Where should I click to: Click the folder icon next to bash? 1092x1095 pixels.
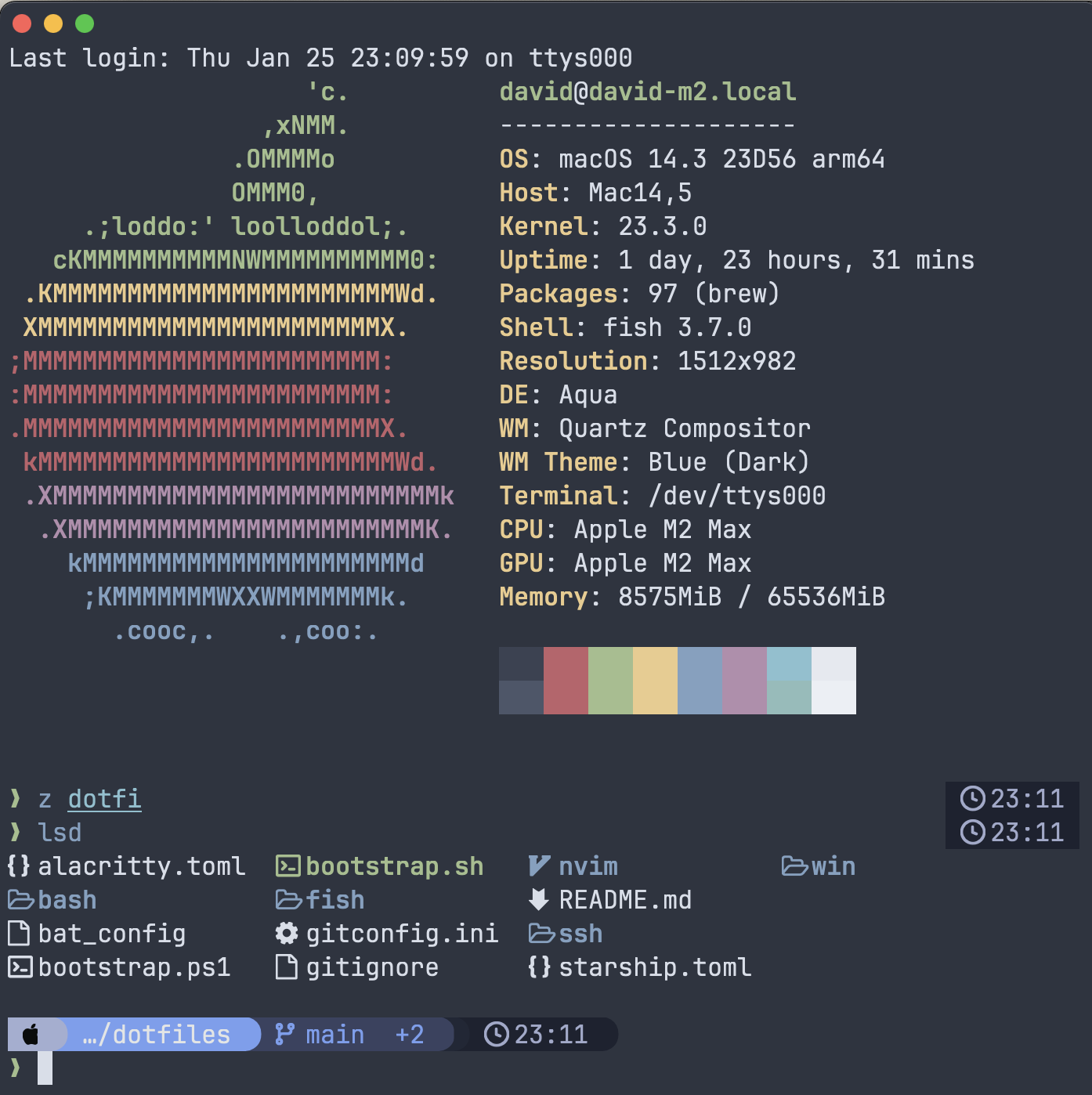coord(20,900)
